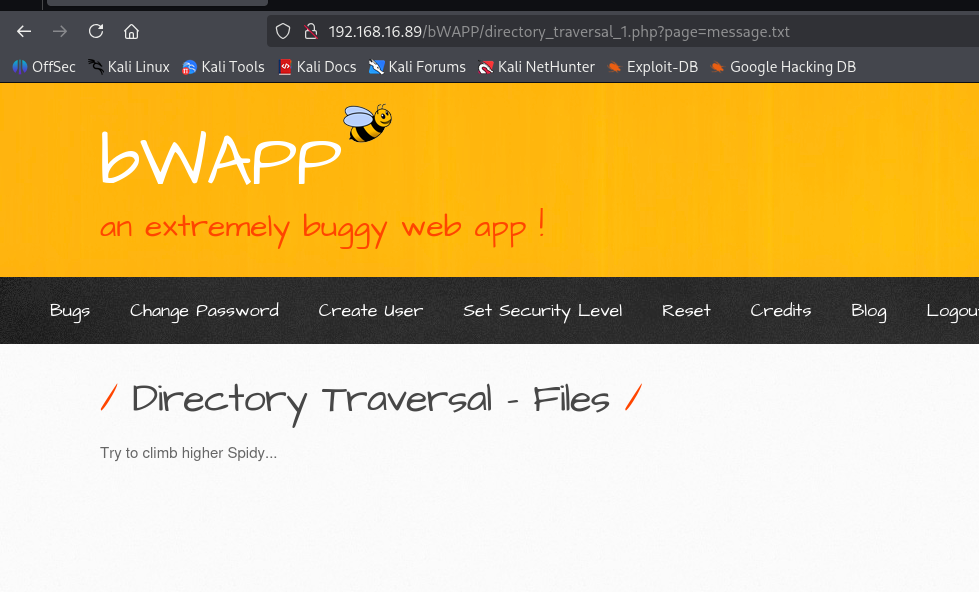Open the OffSec bookmark
Viewport: 979px width, 592px height.
click(x=44, y=67)
